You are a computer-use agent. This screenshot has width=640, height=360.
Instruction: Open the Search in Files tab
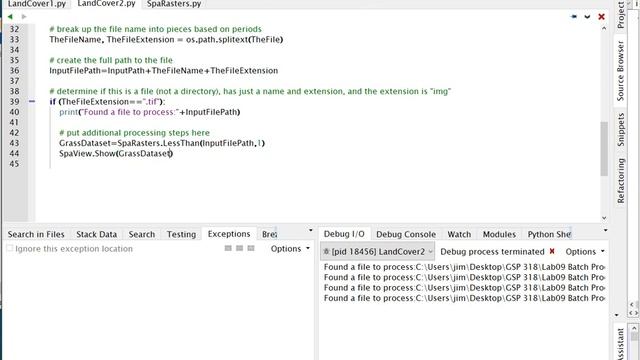36,234
